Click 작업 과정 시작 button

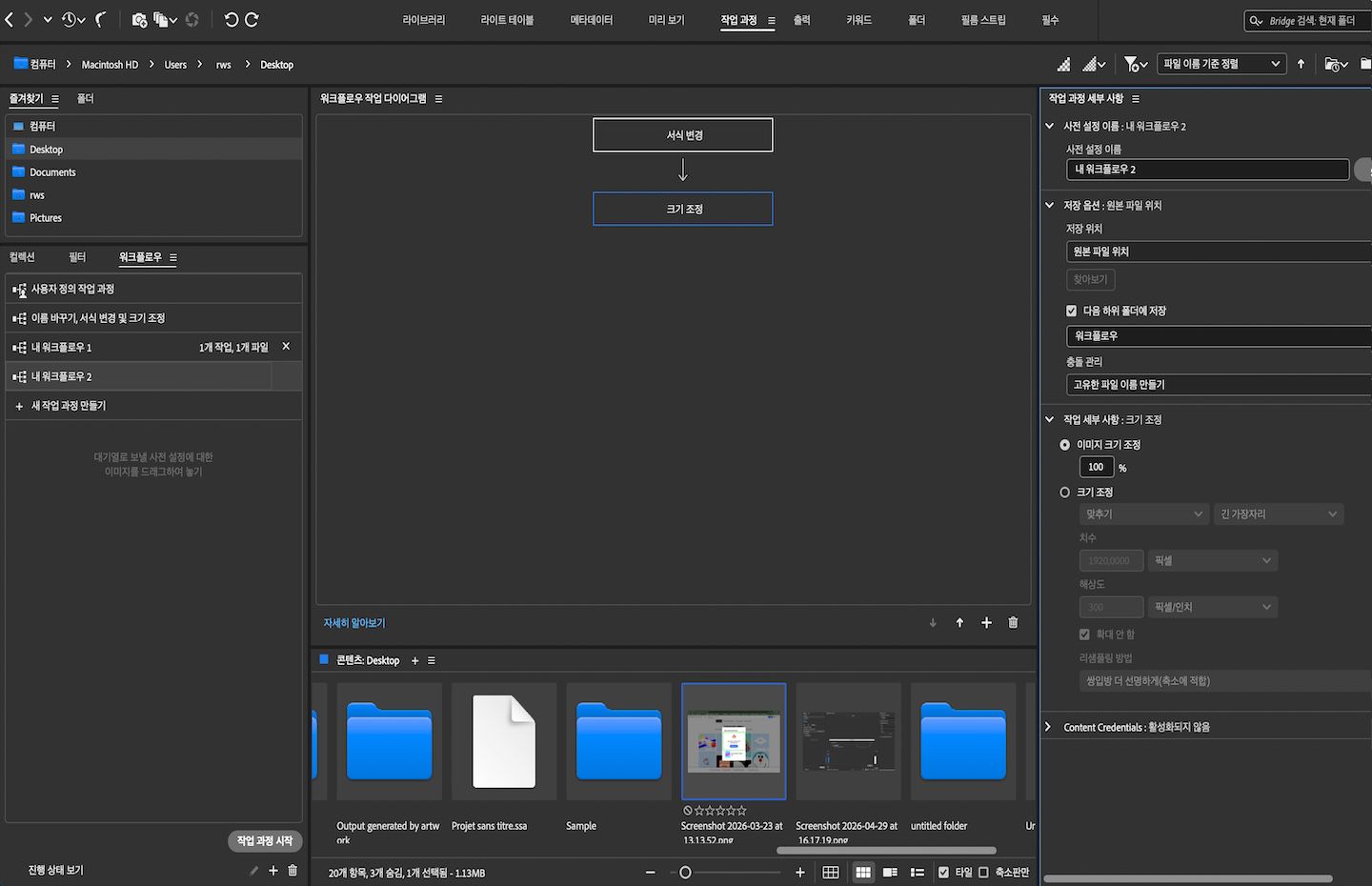tap(265, 840)
